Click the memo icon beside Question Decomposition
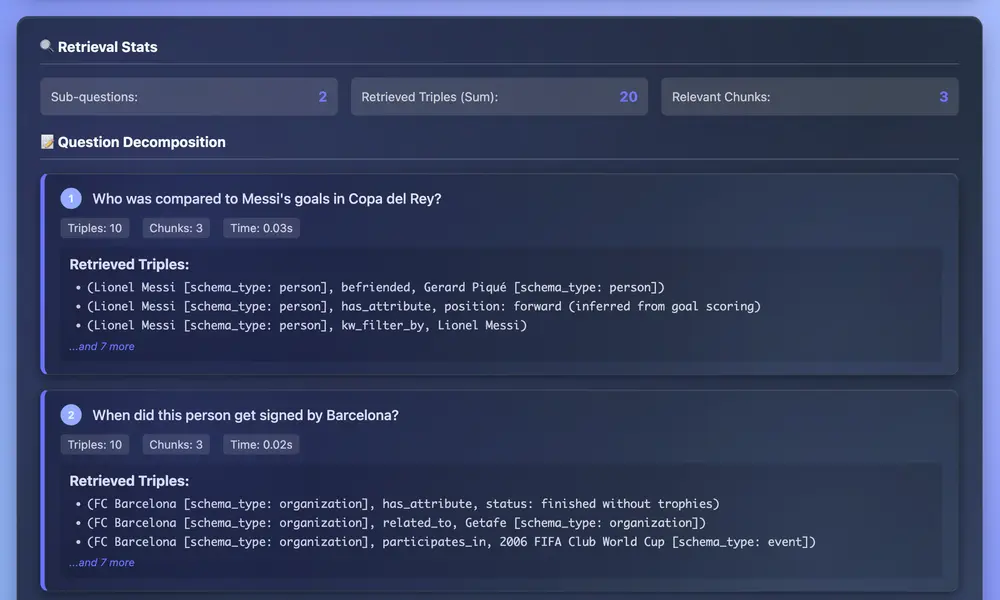The image size is (1000, 600). tap(47, 142)
